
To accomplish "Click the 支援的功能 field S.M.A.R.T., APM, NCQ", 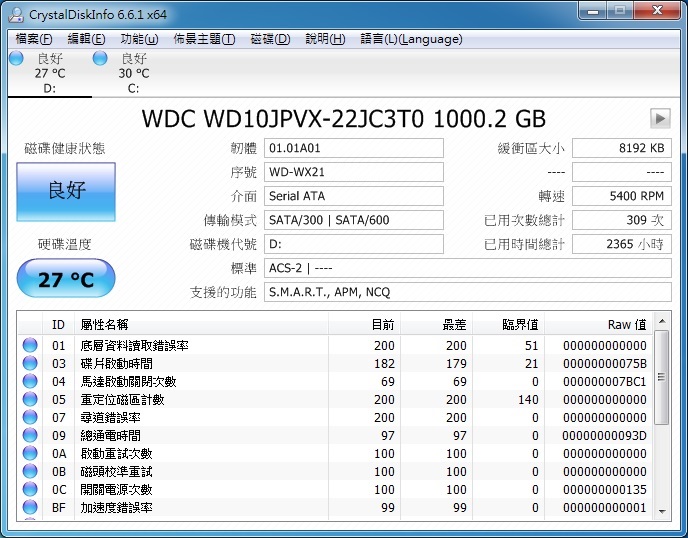I will pyautogui.click(x=468, y=292).
